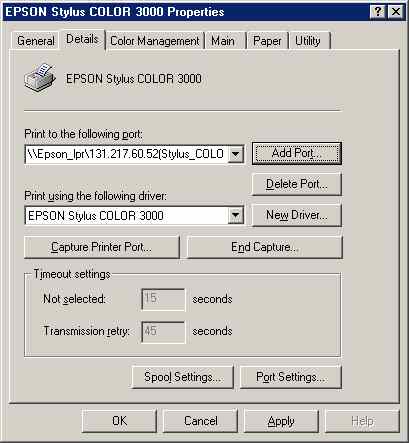
Task: Click the End Capture button
Action: (x=265, y=247)
